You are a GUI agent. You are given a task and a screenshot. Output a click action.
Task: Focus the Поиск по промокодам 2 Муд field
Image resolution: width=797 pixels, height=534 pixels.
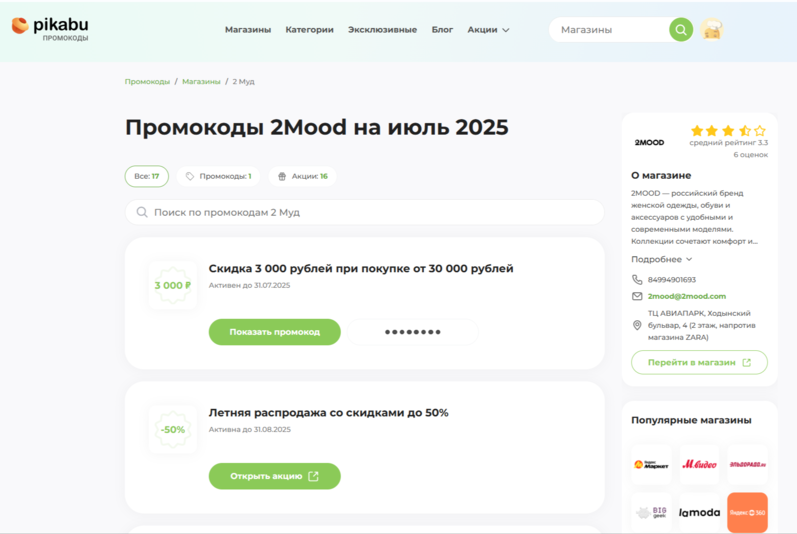click(364, 212)
